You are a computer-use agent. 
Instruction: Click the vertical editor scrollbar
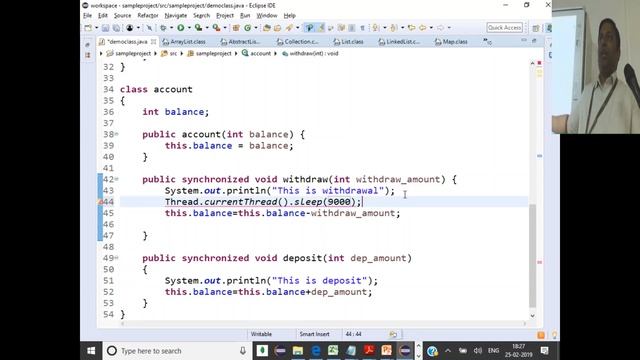[532, 255]
